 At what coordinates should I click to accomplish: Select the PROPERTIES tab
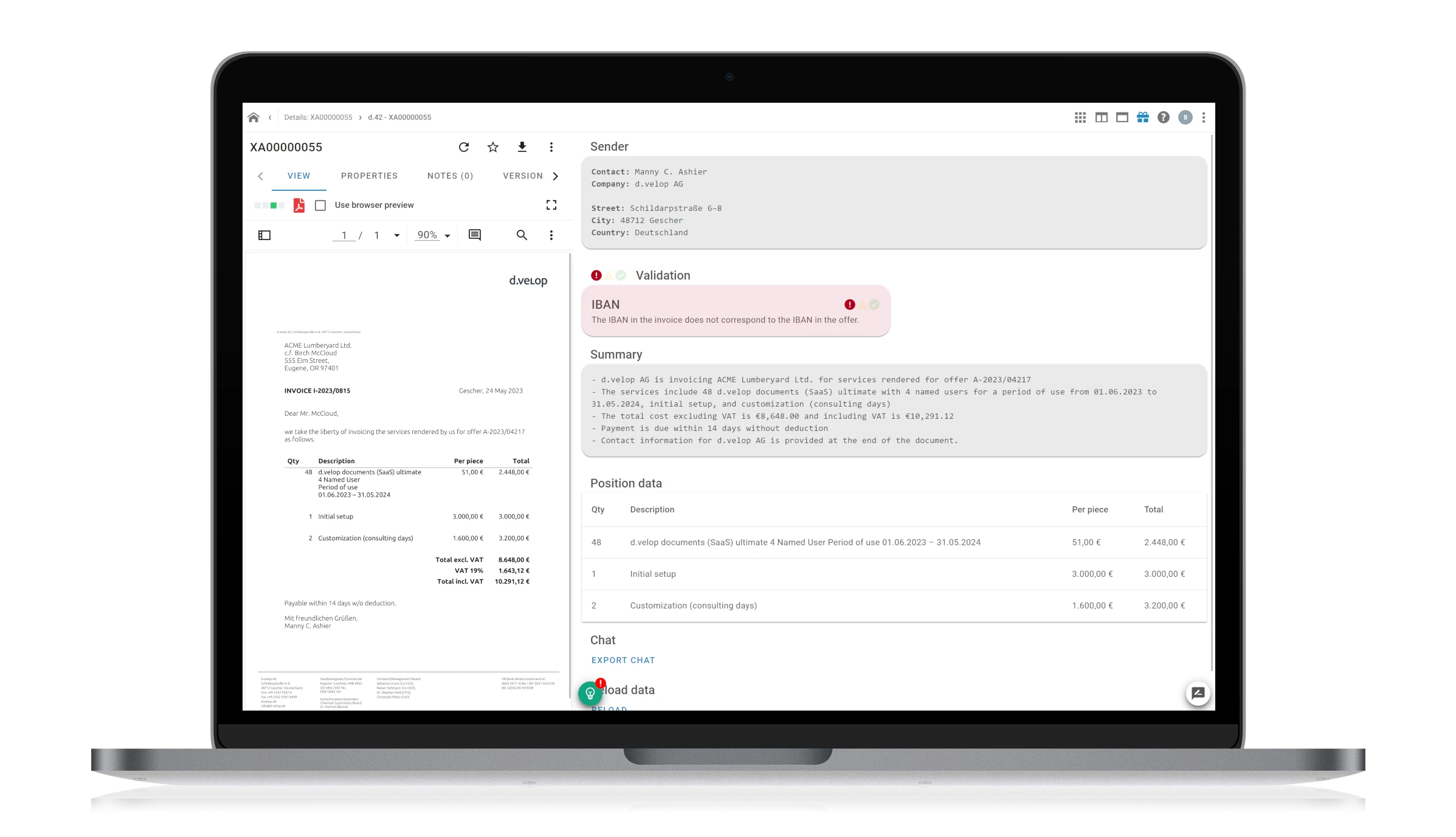(x=369, y=175)
